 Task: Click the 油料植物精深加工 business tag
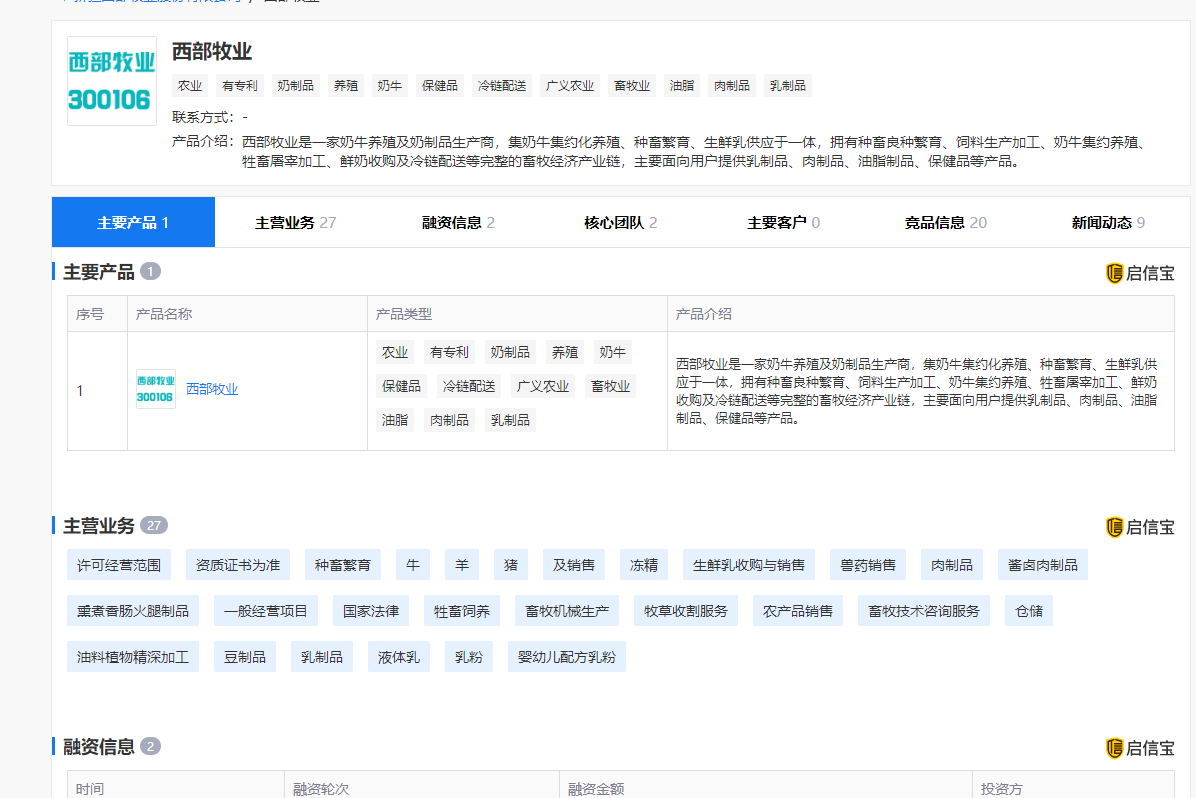(x=133, y=657)
